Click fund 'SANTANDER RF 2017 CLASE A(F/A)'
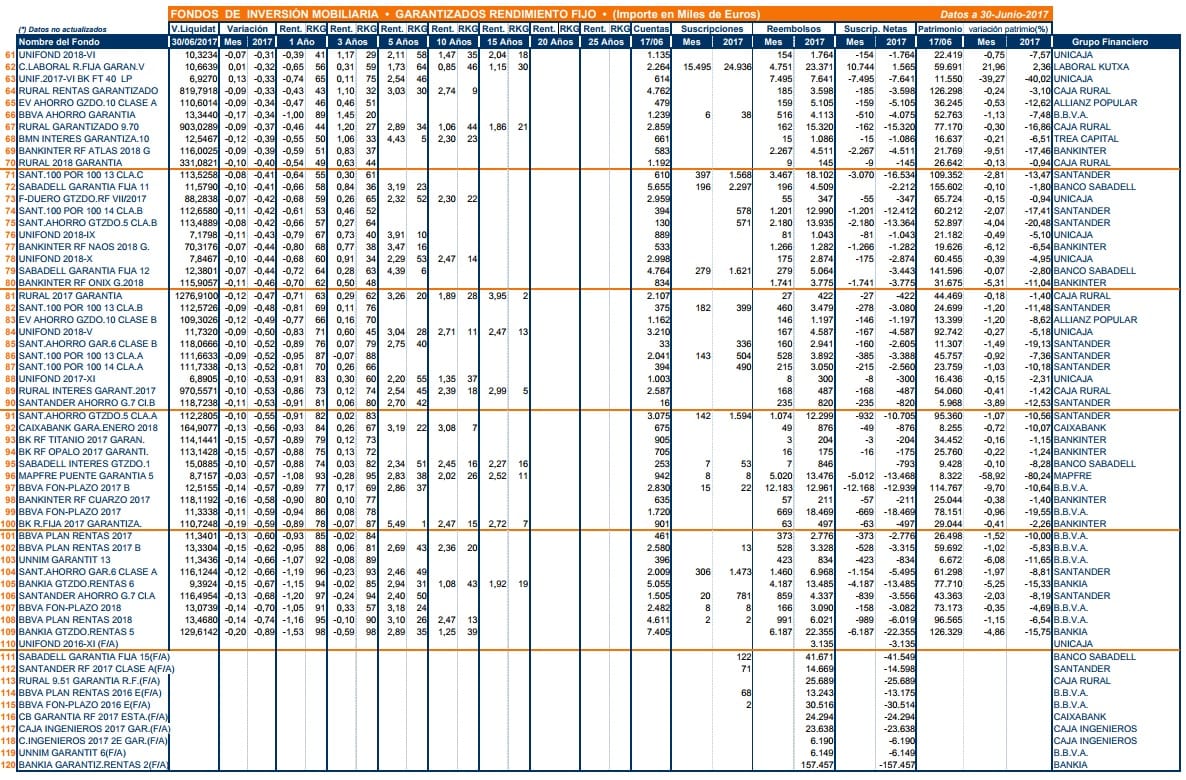Screen dimensions: 1186x780 point(96,669)
